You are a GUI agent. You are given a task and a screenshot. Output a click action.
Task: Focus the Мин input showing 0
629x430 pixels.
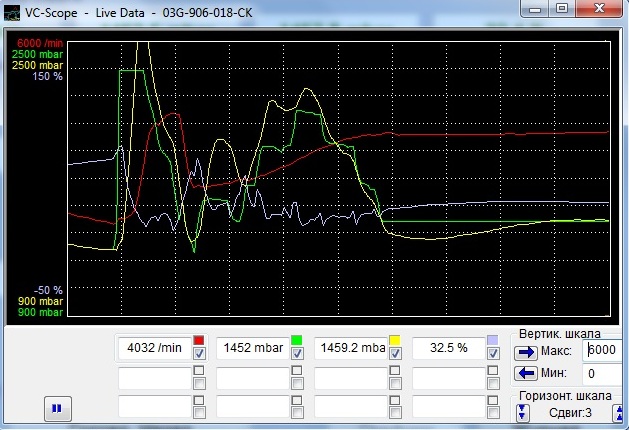tap(603, 373)
